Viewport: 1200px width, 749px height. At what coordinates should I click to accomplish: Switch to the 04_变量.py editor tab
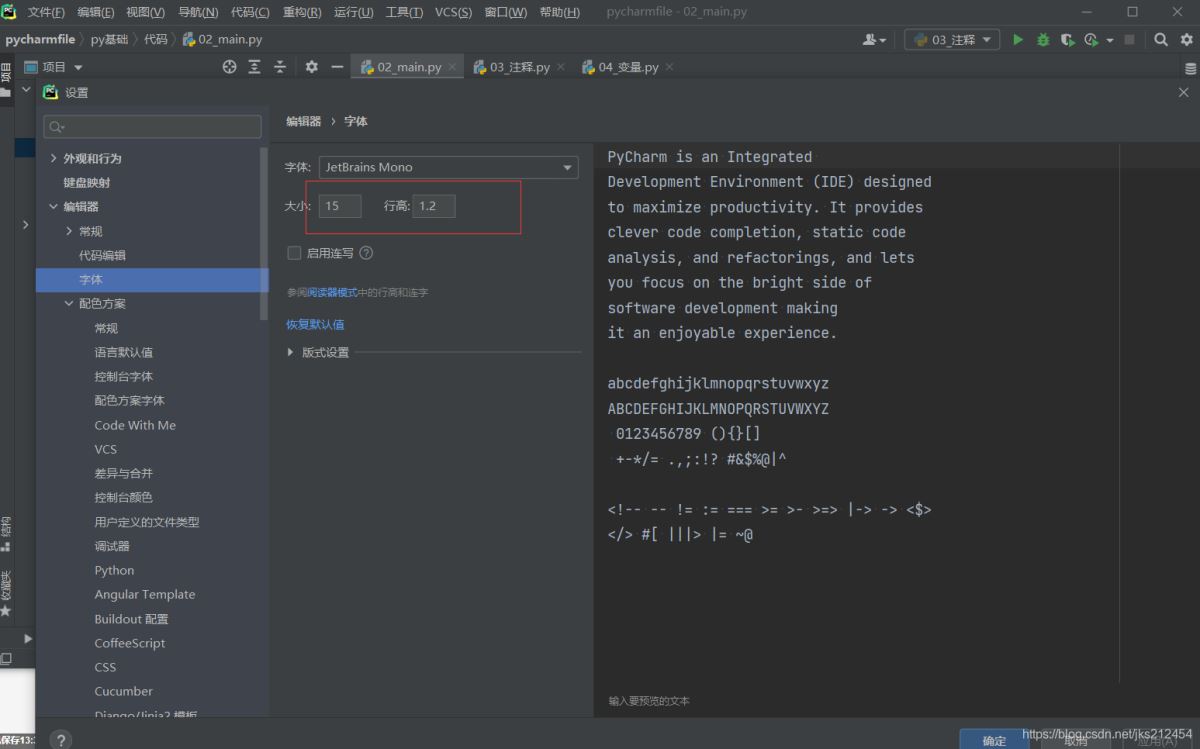click(628, 67)
